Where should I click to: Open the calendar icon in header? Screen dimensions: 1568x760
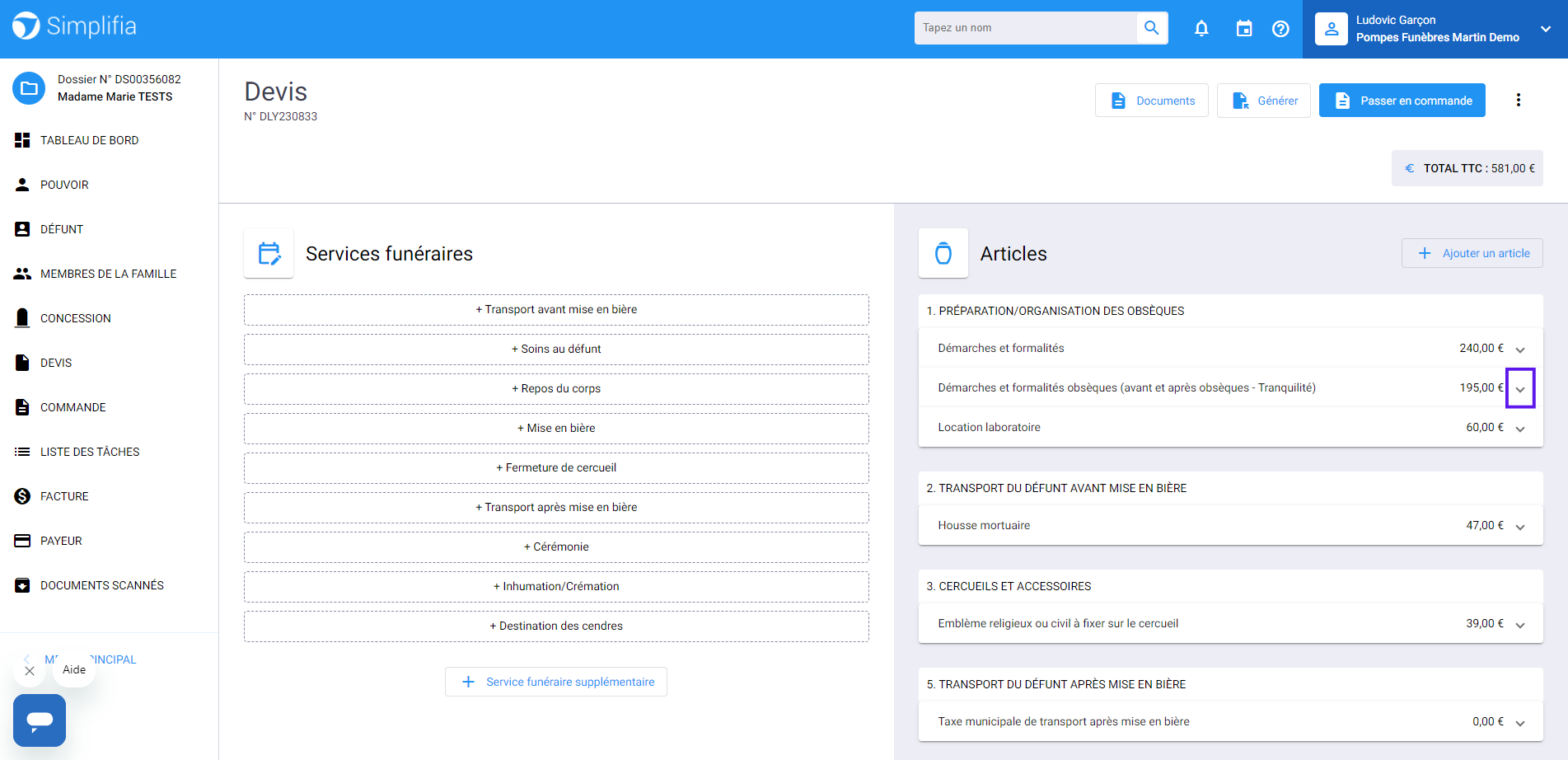pyautogui.click(x=1244, y=29)
